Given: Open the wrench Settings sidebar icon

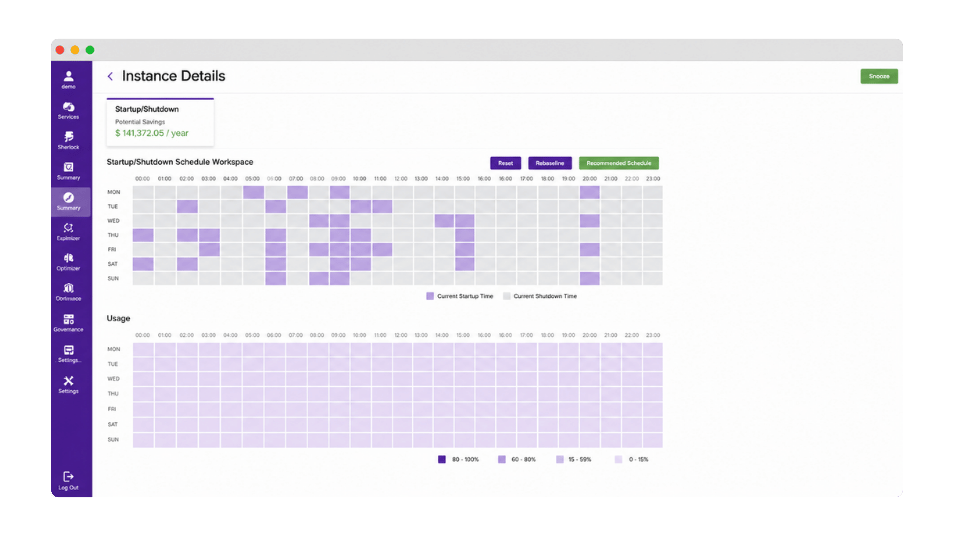Looking at the screenshot, I should point(69,381).
